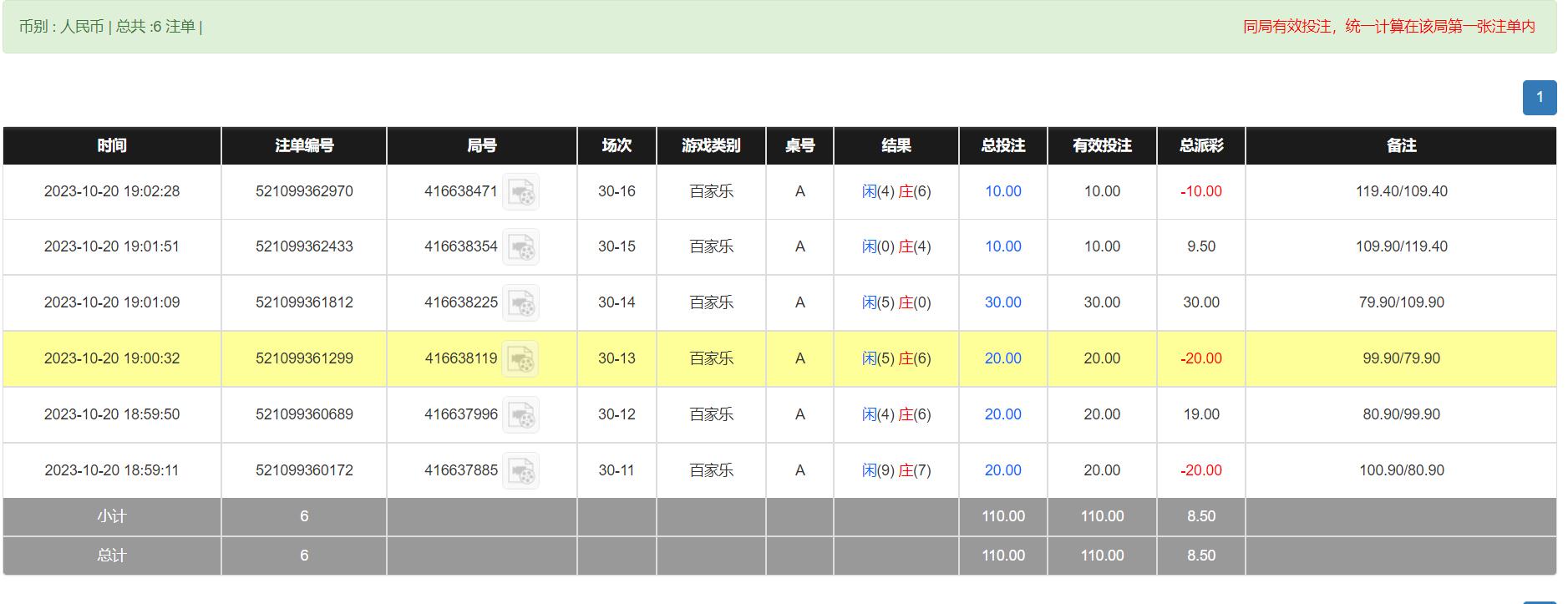The width and height of the screenshot is (1568, 604).
Task: Click the 局号 column header
Action: tap(482, 145)
